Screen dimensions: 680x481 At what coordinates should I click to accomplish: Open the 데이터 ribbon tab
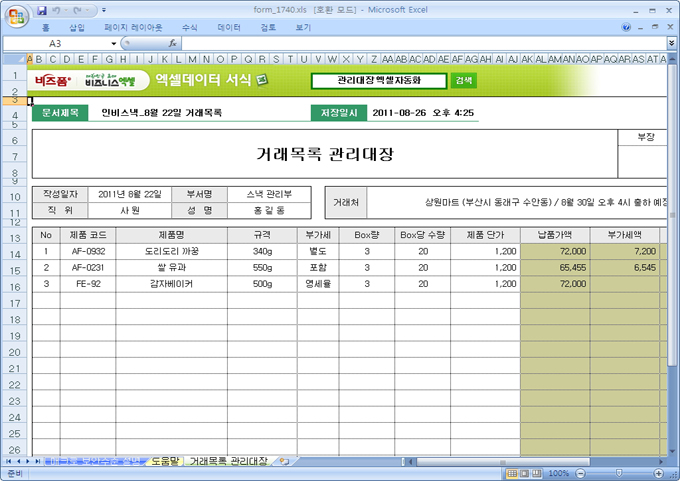point(229,28)
